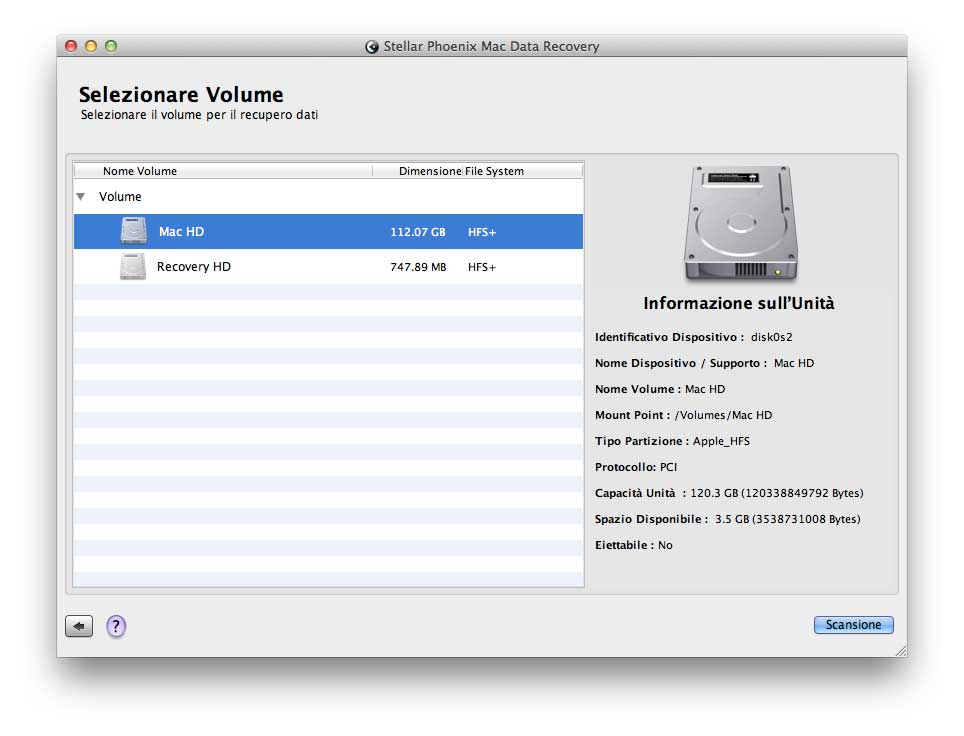This screenshot has height=736, width=964.
Task: Click the Recovery HD drive icon
Action: [133, 267]
